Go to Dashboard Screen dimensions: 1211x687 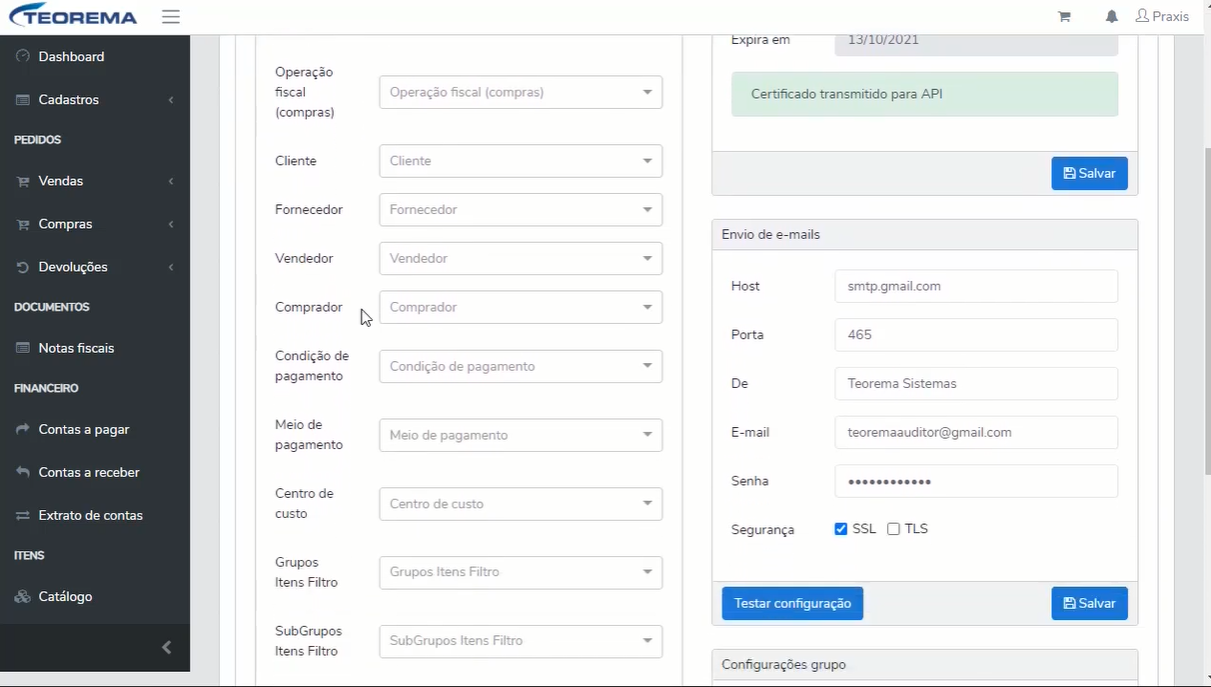point(71,57)
